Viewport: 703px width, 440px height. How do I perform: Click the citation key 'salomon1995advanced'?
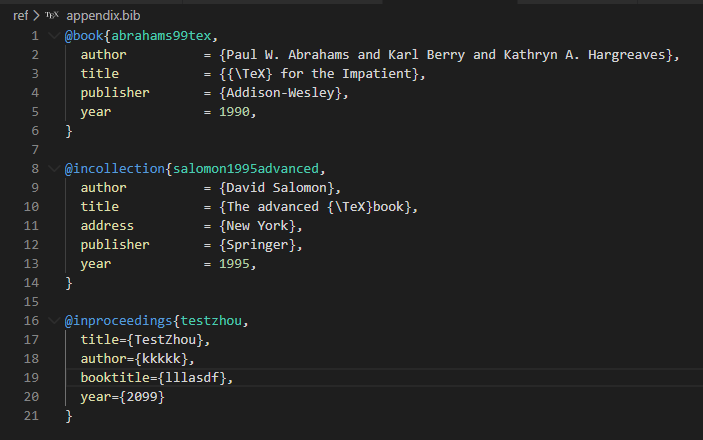click(246, 169)
